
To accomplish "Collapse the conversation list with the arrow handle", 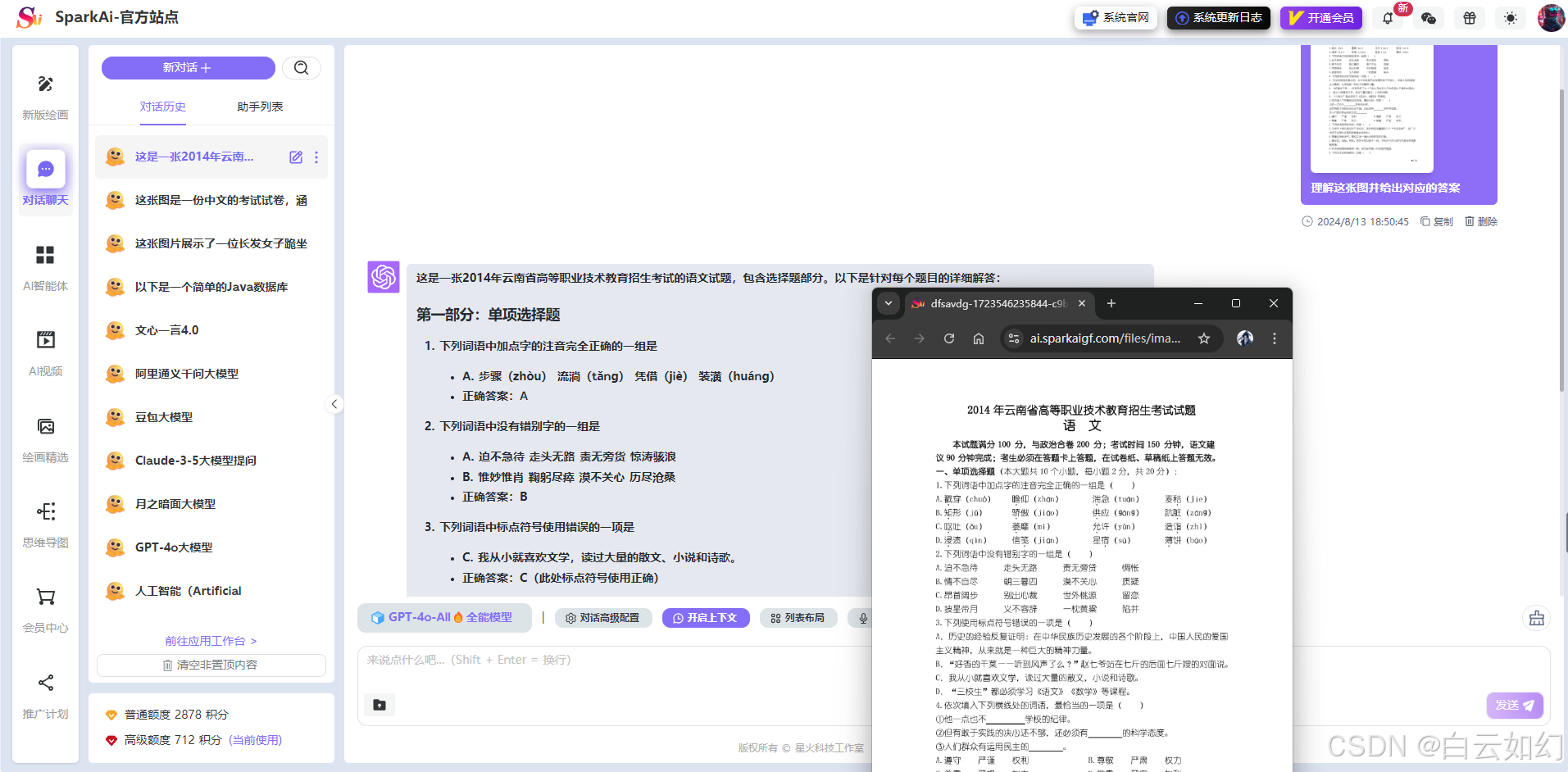I will pyautogui.click(x=334, y=404).
